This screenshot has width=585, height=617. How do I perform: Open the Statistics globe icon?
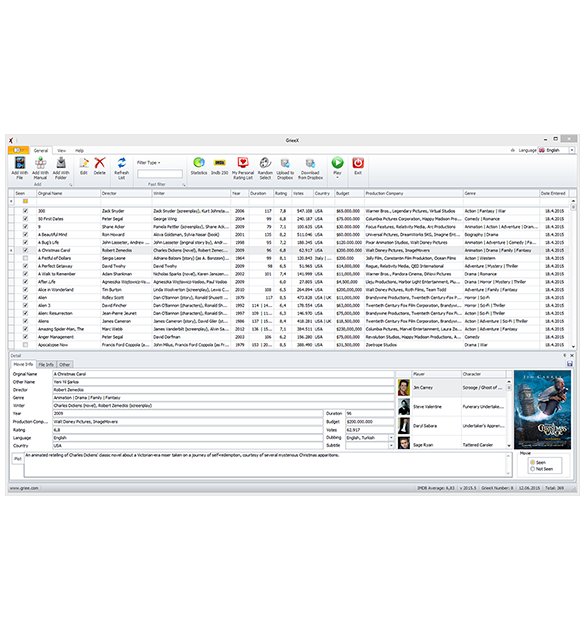click(x=199, y=162)
